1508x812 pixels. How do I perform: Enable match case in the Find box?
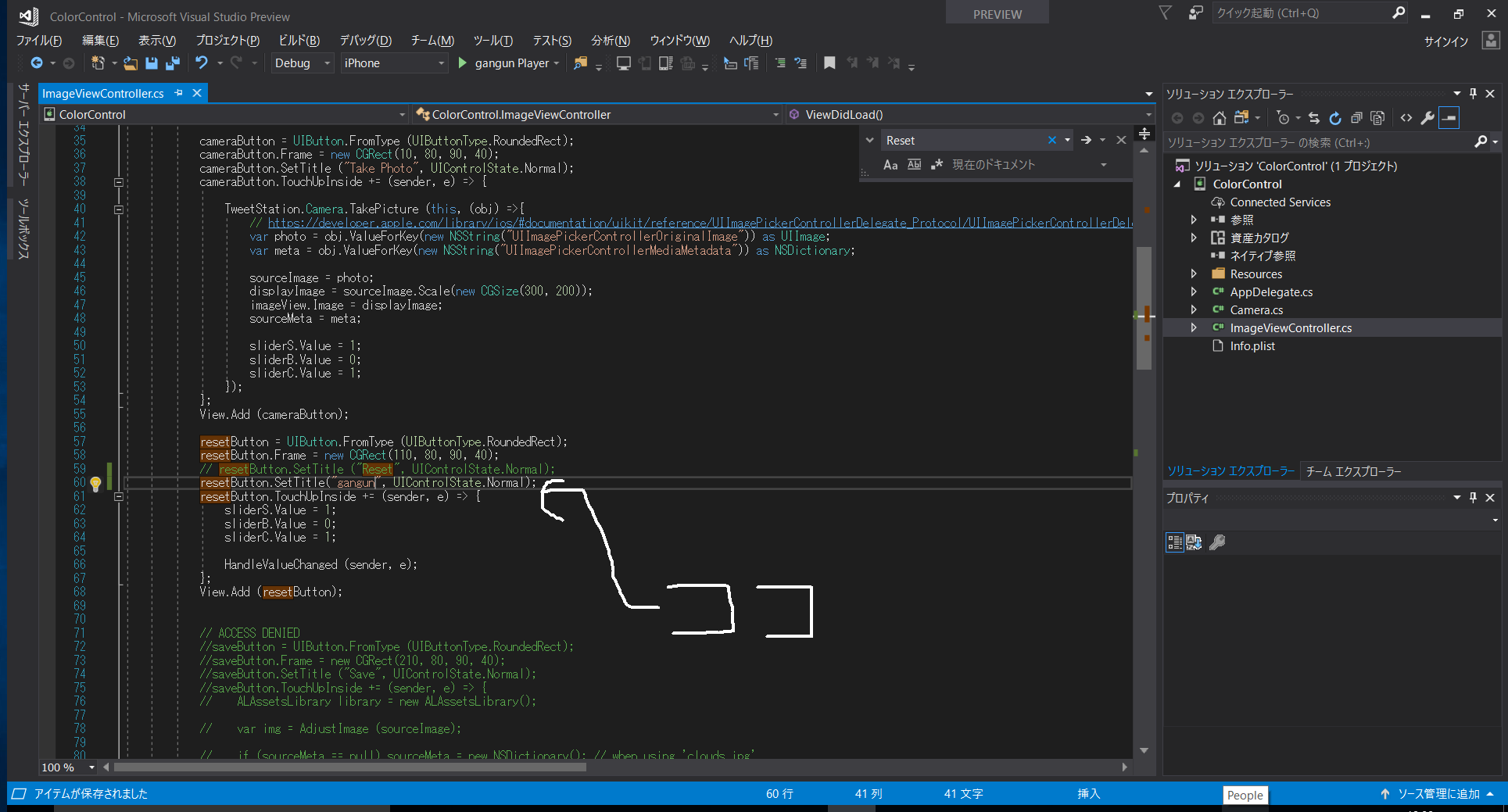pos(891,164)
